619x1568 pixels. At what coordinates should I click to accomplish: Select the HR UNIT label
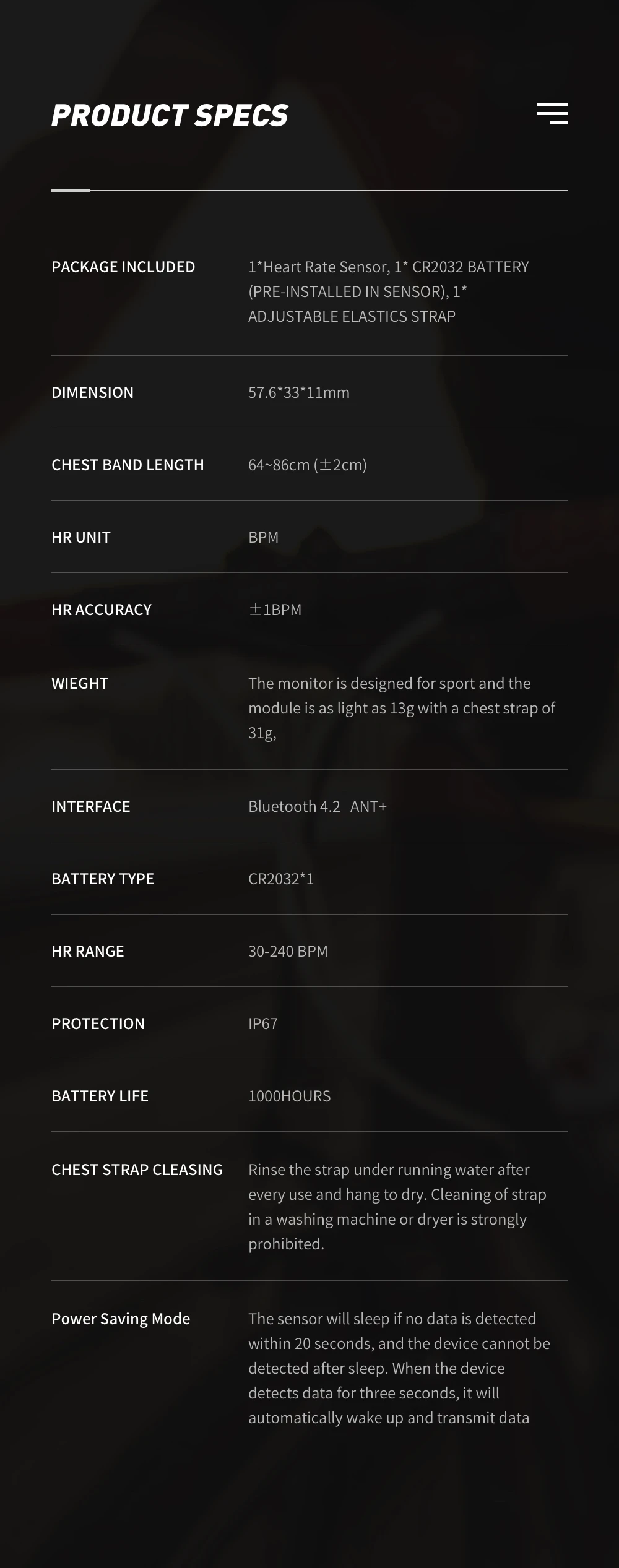(81, 537)
